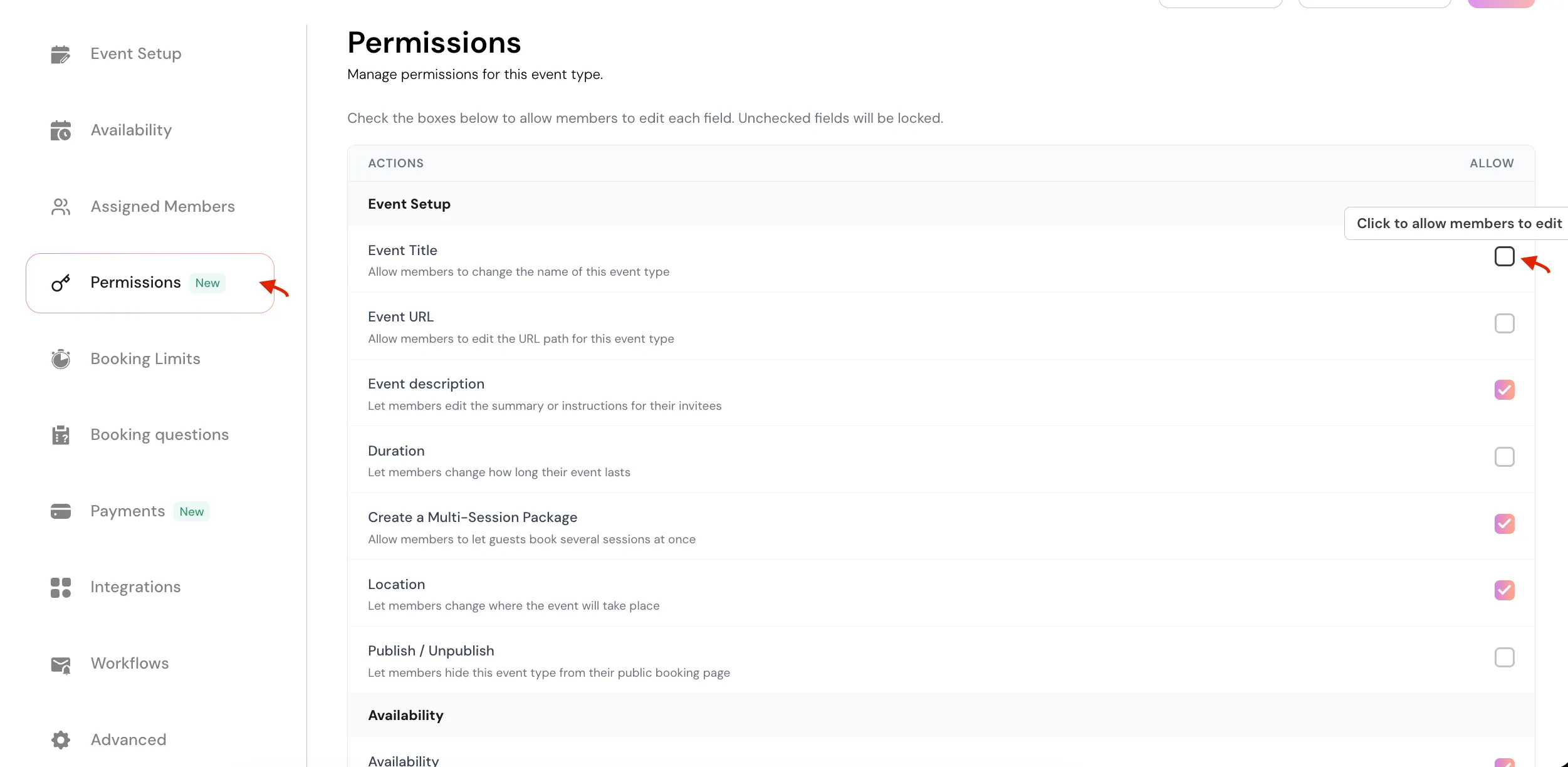Click the Assigned Members people icon
The height and width of the screenshot is (767, 1568).
(60, 207)
